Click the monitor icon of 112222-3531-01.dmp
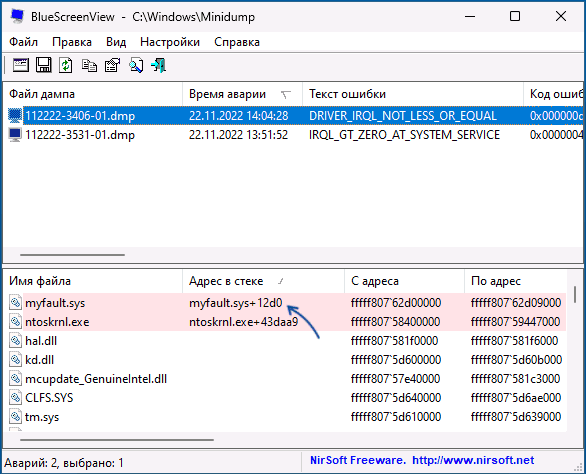 tap(15, 135)
